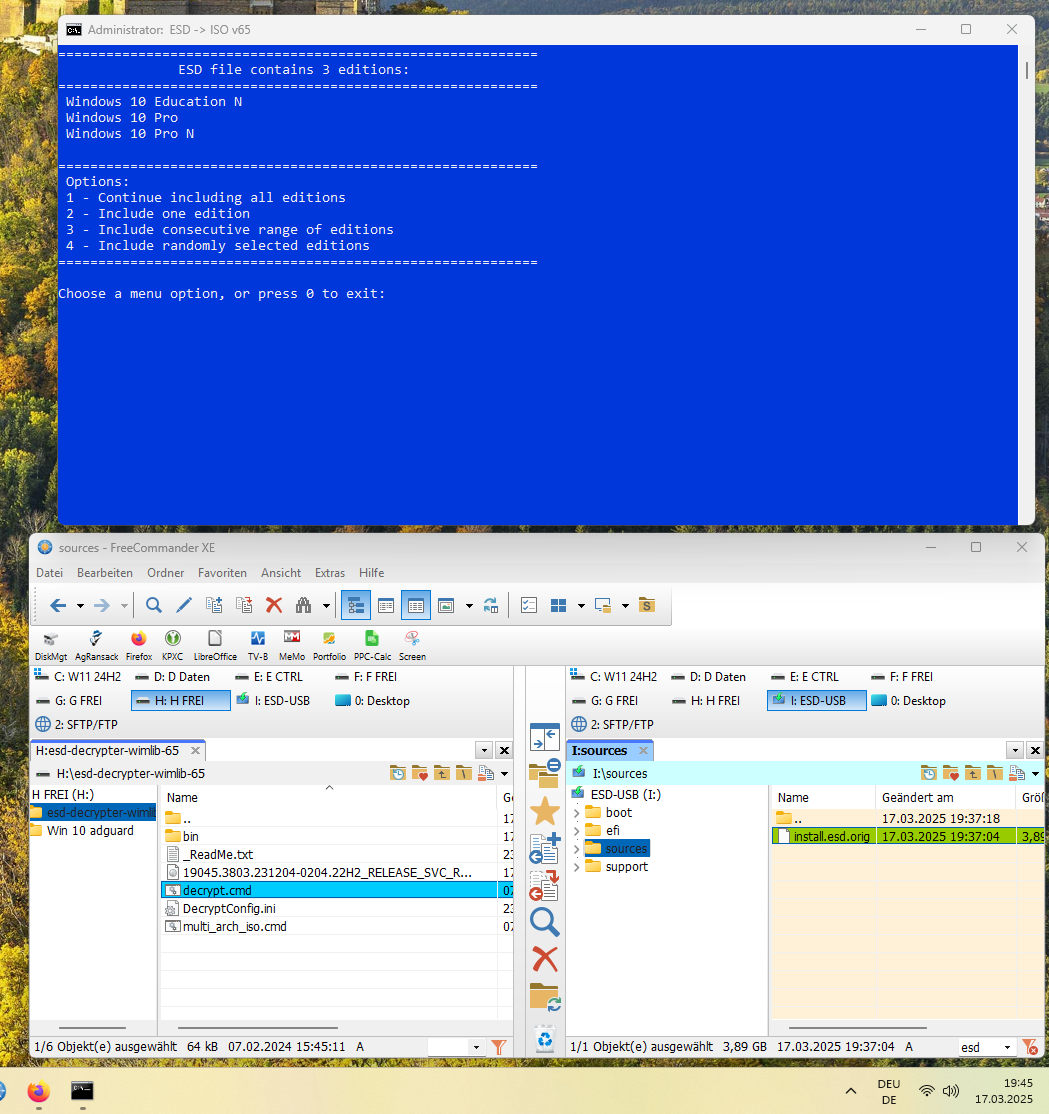The width and height of the screenshot is (1049, 1114).
Task: Launch TV-B shortcut
Action: pos(258,645)
